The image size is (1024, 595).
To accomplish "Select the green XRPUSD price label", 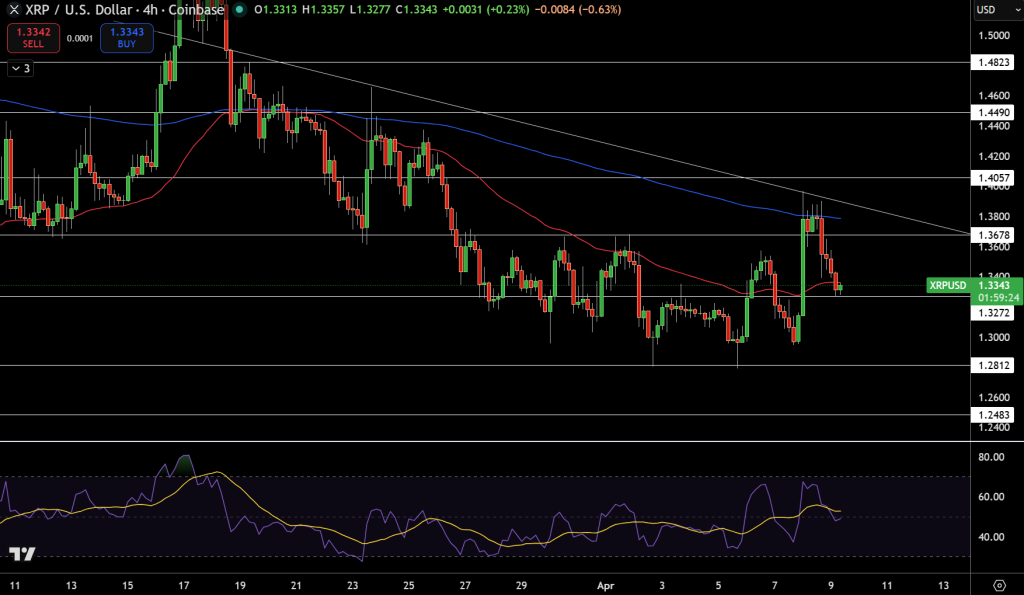I will click(950, 286).
